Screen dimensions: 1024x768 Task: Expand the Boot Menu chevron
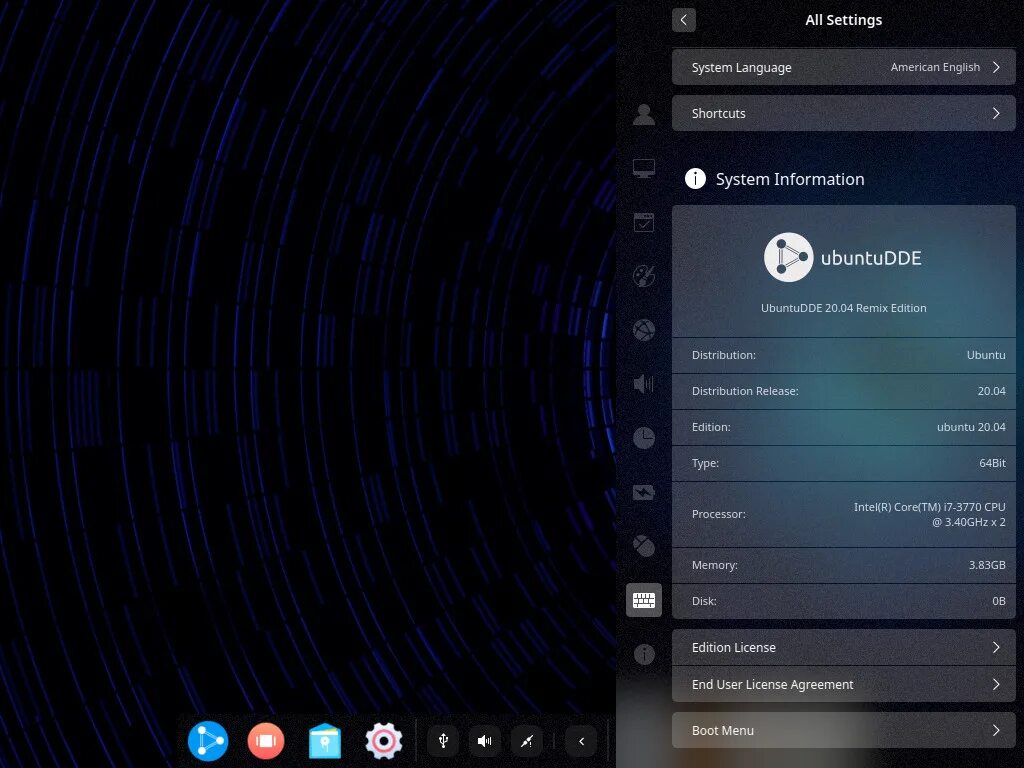pyautogui.click(x=996, y=730)
